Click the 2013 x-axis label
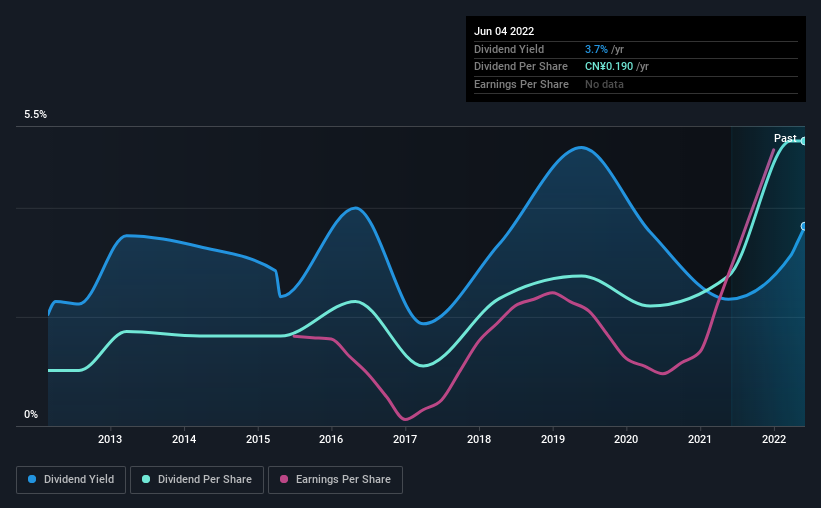Screen dimensions: 821x508 [110, 439]
